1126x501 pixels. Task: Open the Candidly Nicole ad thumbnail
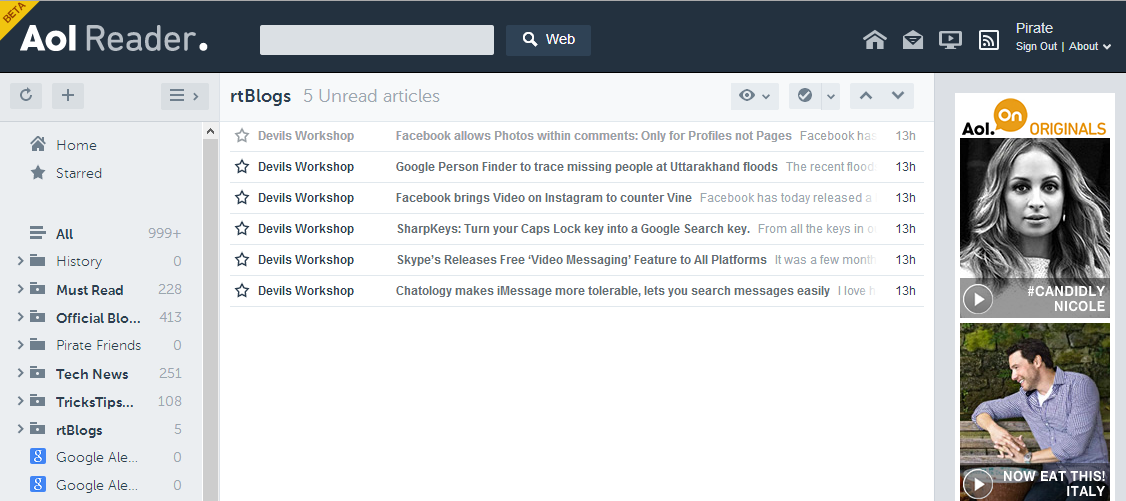point(1034,228)
